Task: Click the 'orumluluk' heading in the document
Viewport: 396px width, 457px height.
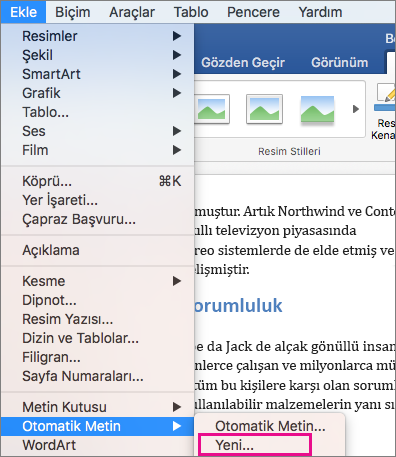Action: (x=238, y=305)
